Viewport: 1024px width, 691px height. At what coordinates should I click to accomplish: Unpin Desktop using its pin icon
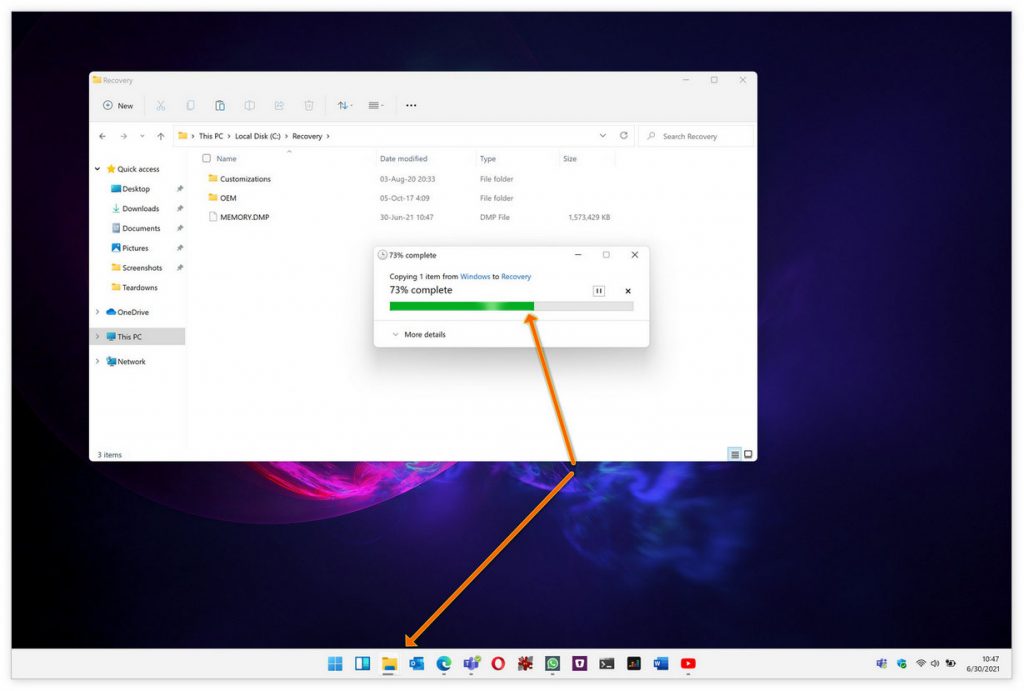pos(180,189)
